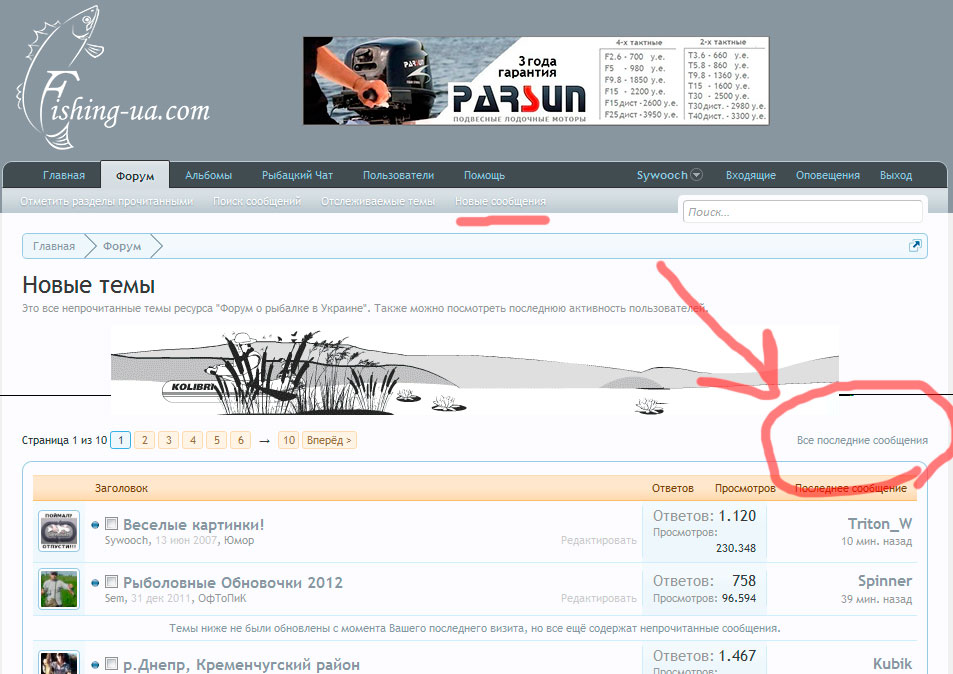Open the Все последние сообщения link
Screen dimensions: 953x674
(861, 440)
